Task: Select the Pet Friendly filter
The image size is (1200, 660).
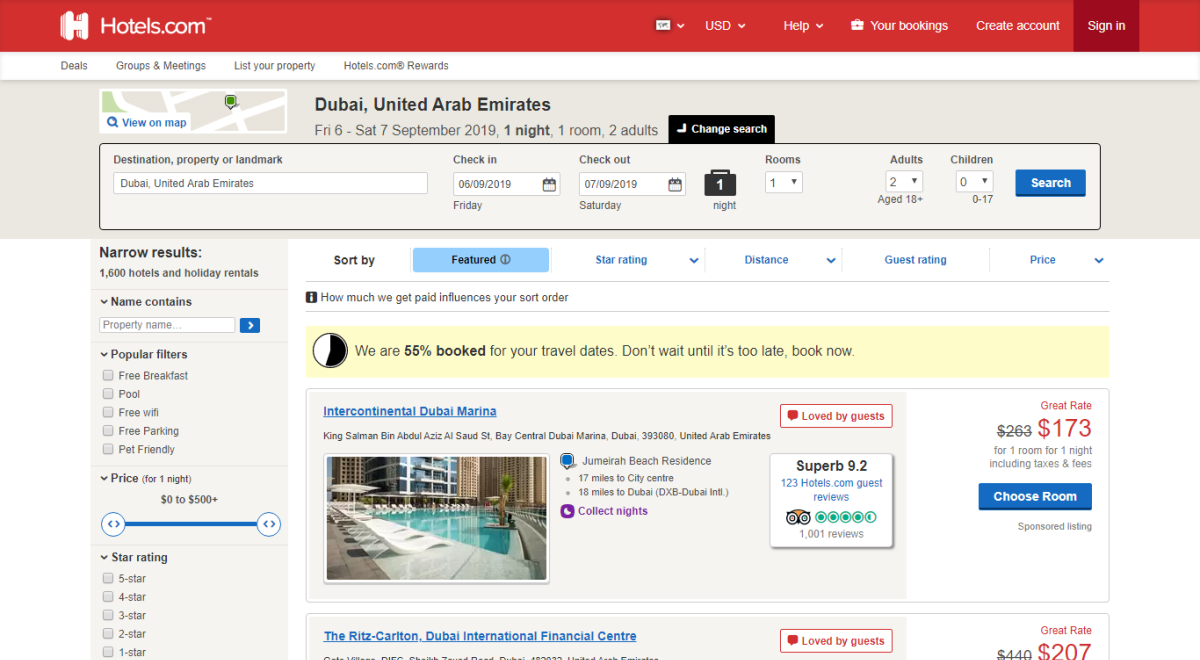Action: [108, 449]
